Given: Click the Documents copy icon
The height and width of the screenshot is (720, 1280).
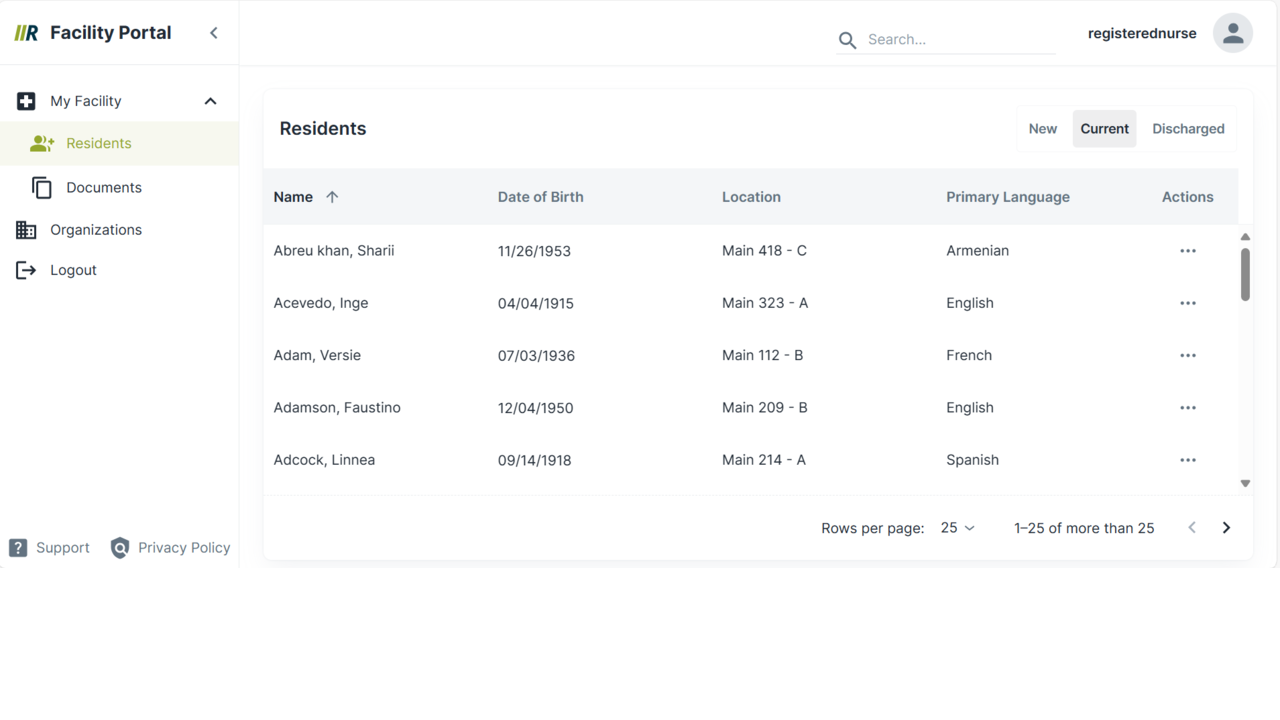Looking at the screenshot, I should pos(41,187).
